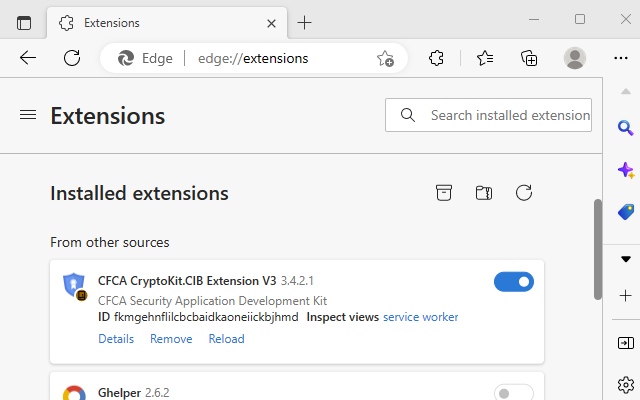Click the sidebar hide panel icon

625,343
